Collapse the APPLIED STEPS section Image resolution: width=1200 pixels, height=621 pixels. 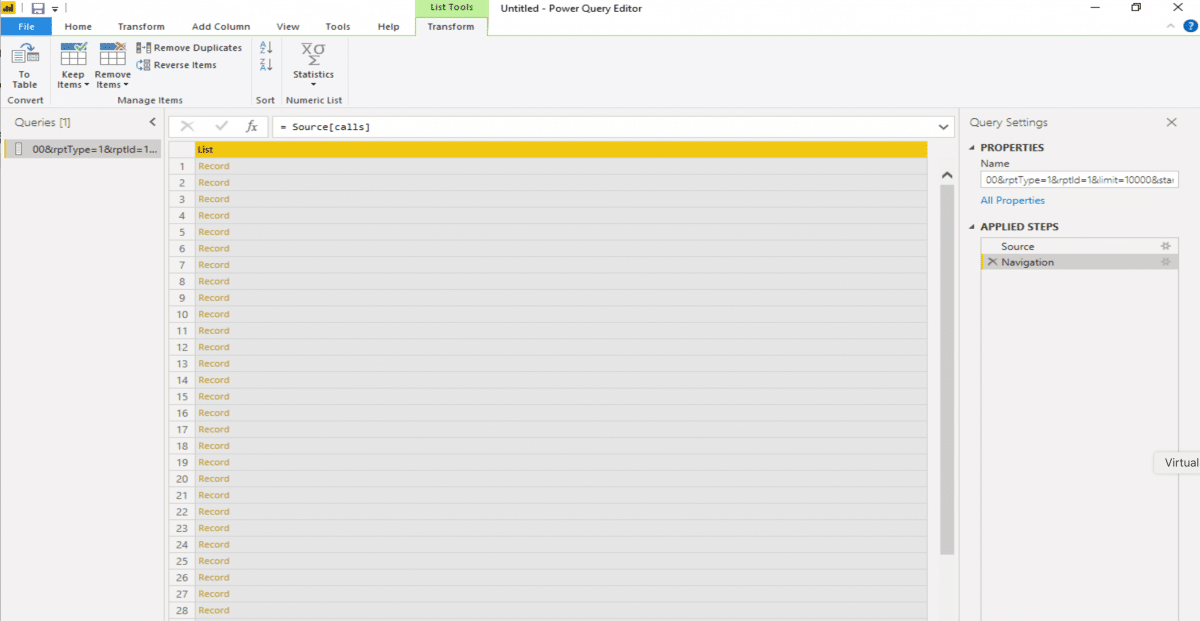[x=972, y=227]
